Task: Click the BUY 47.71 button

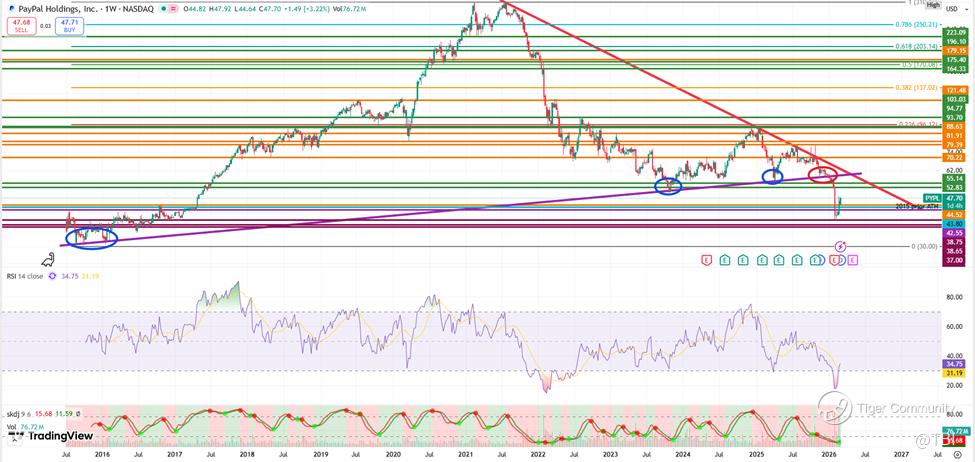Action: pyautogui.click(x=69, y=26)
